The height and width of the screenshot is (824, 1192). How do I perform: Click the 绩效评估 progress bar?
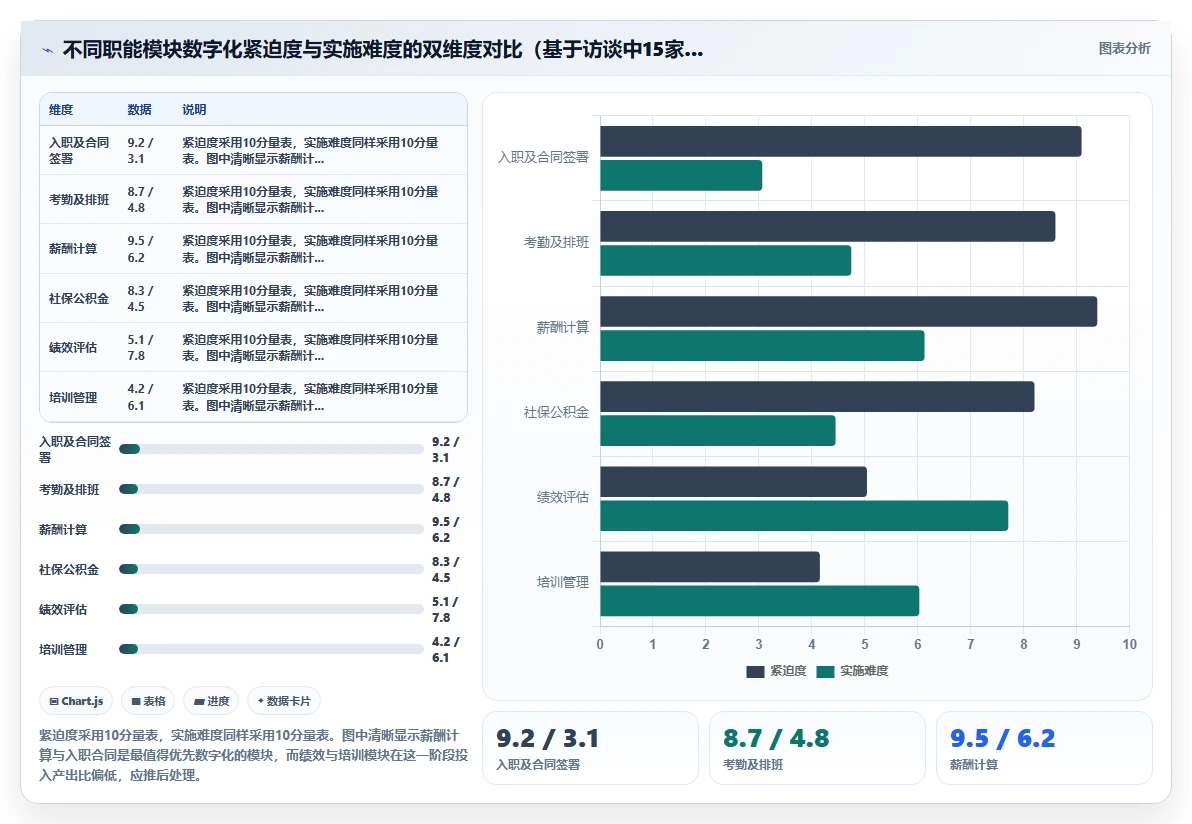click(x=271, y=609)
